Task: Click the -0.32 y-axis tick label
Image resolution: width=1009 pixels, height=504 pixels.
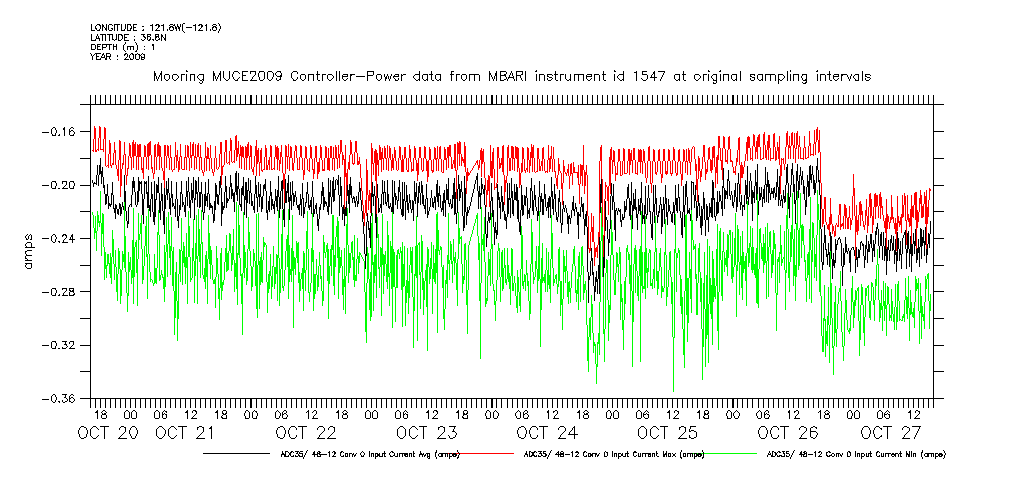Action: coord(66,345)
